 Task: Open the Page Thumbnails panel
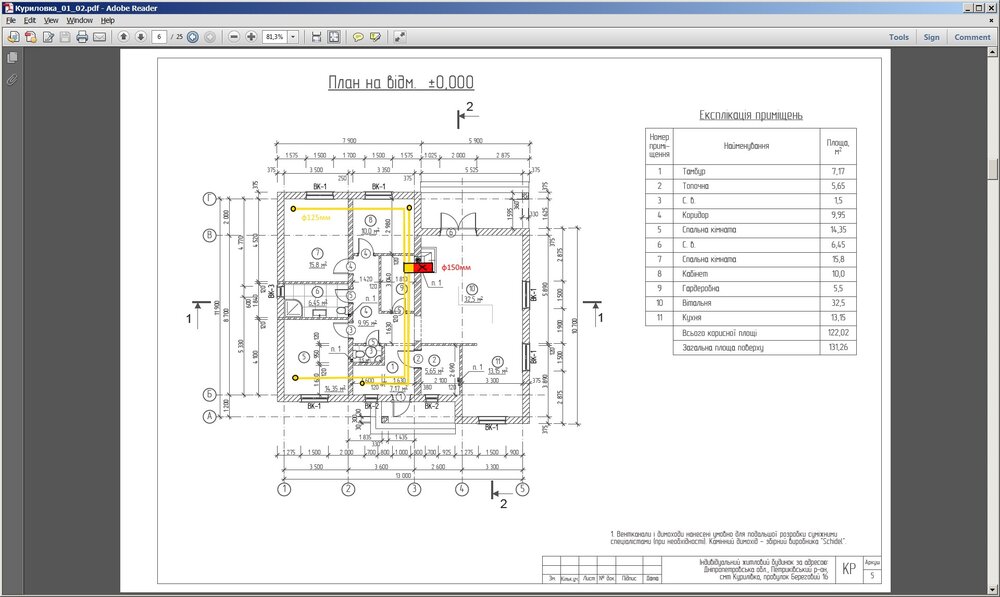(12, 58)
